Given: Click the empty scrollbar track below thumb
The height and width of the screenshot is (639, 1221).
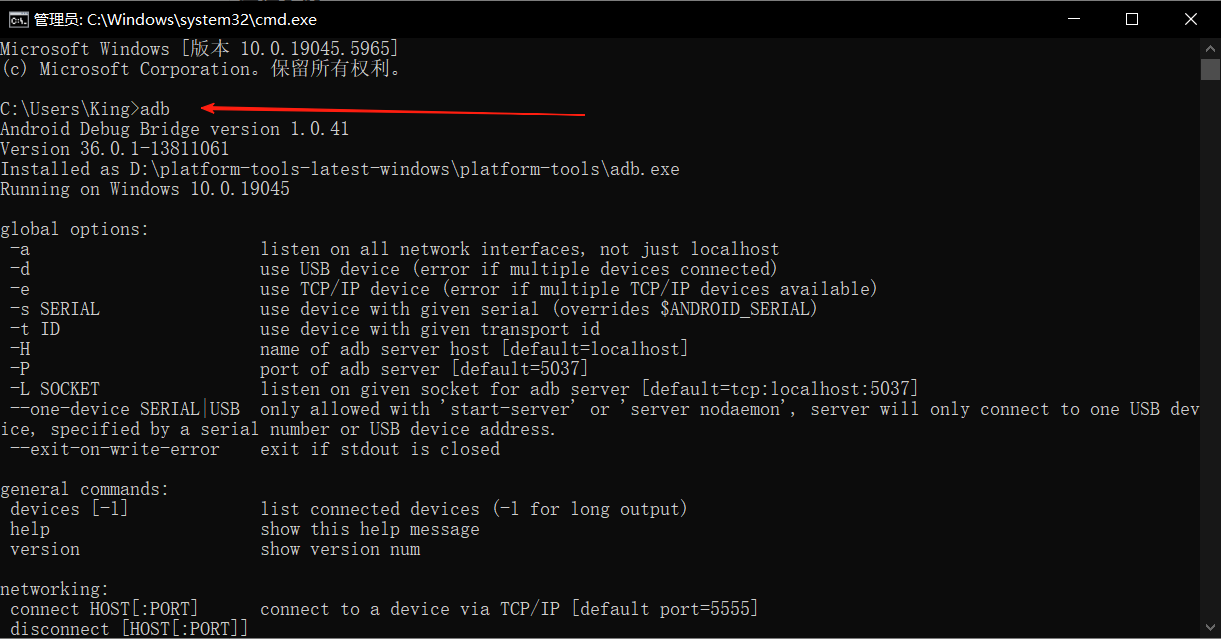Looking at the screenshot, I should click(x=1210, y=350).
